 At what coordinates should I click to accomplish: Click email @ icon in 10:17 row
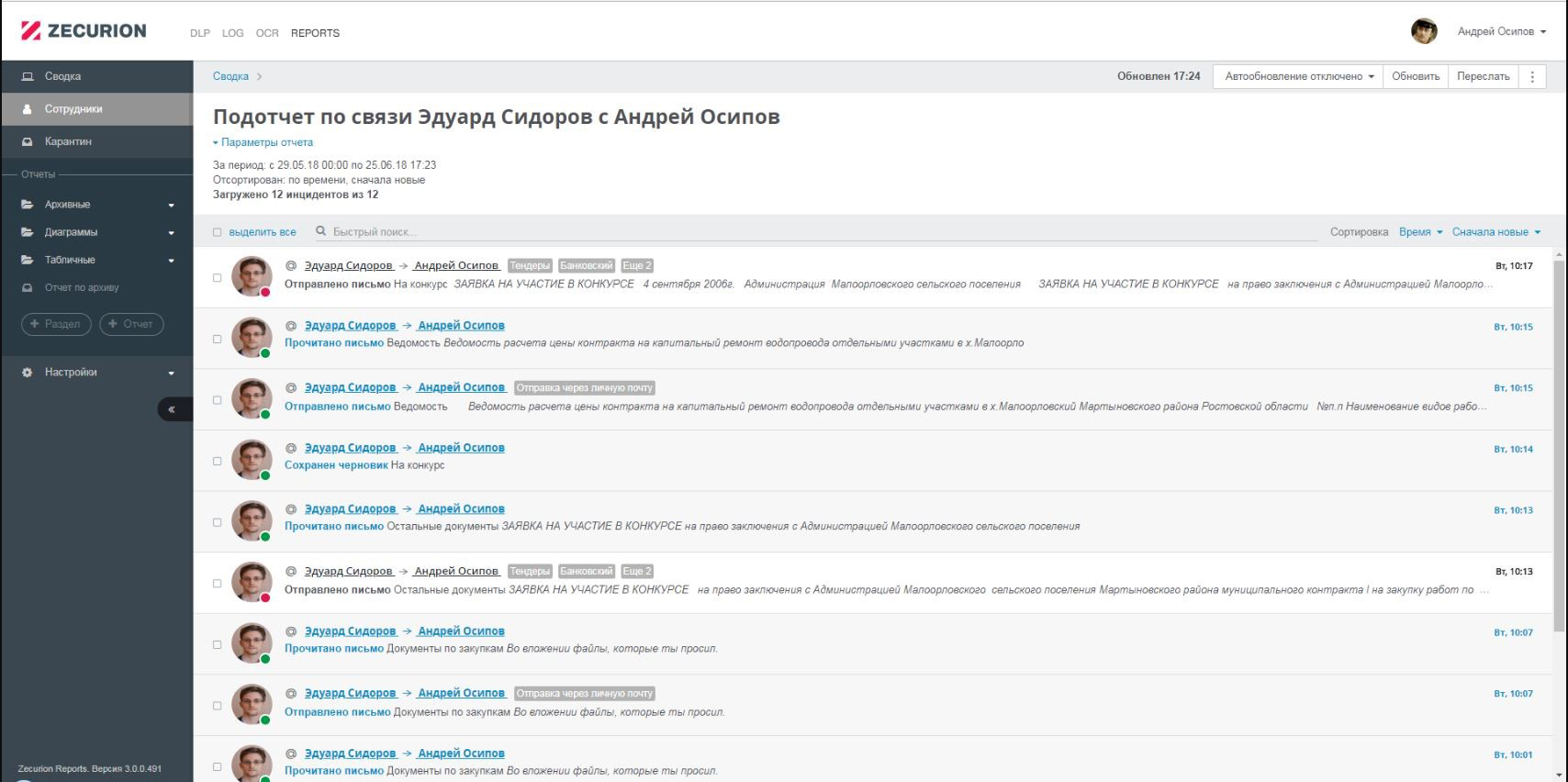pos(291,265)
